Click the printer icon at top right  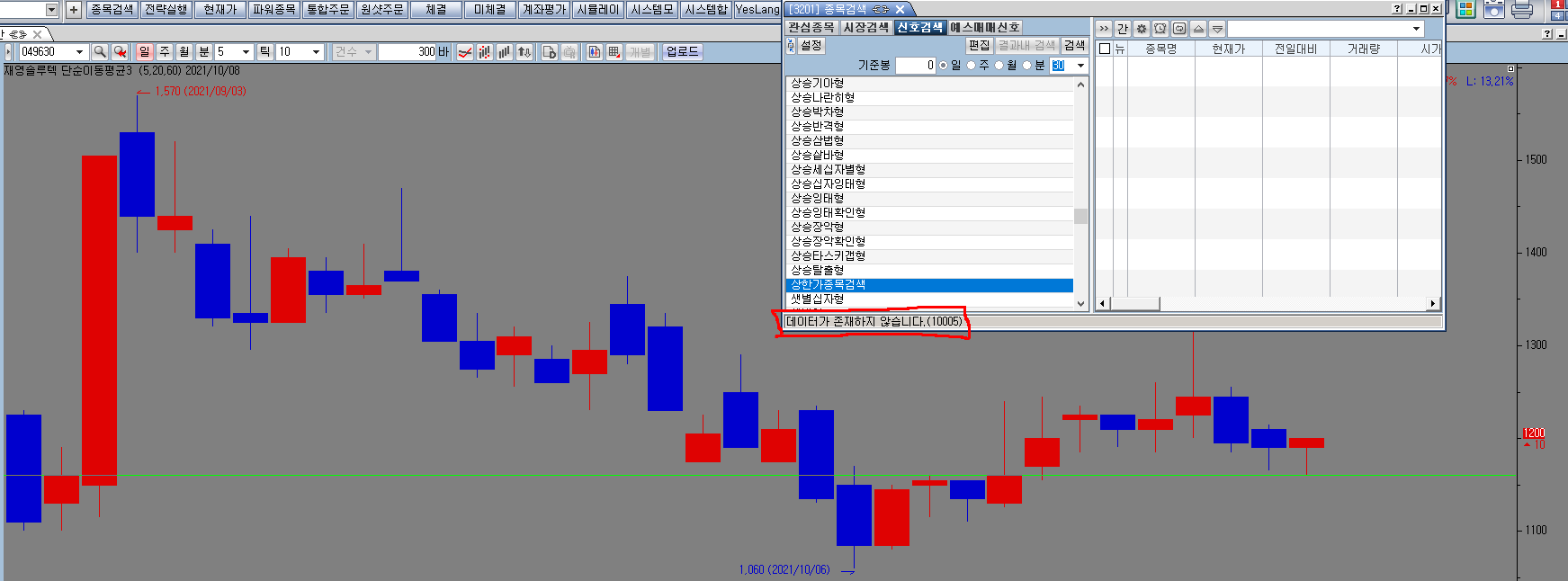coord(1522,10)
